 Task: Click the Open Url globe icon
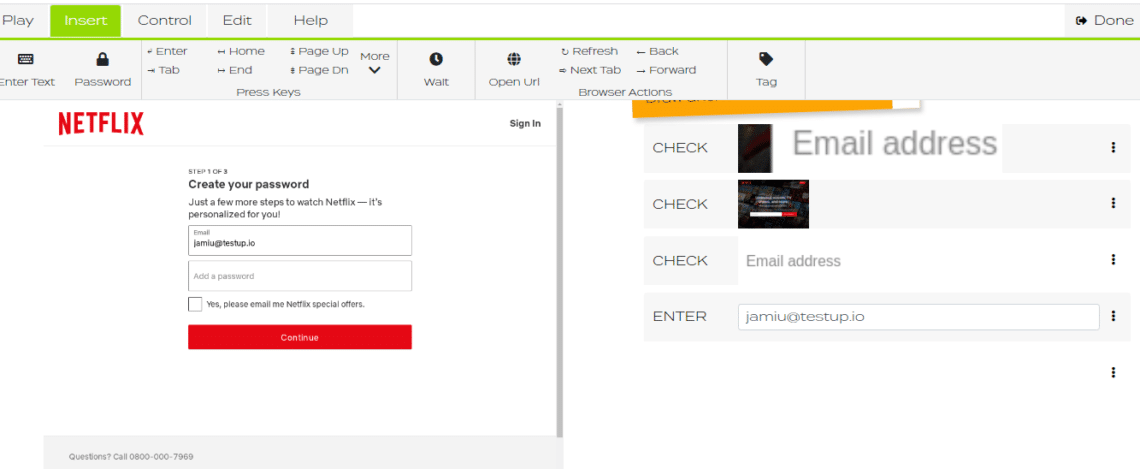[x=514, y=60]
